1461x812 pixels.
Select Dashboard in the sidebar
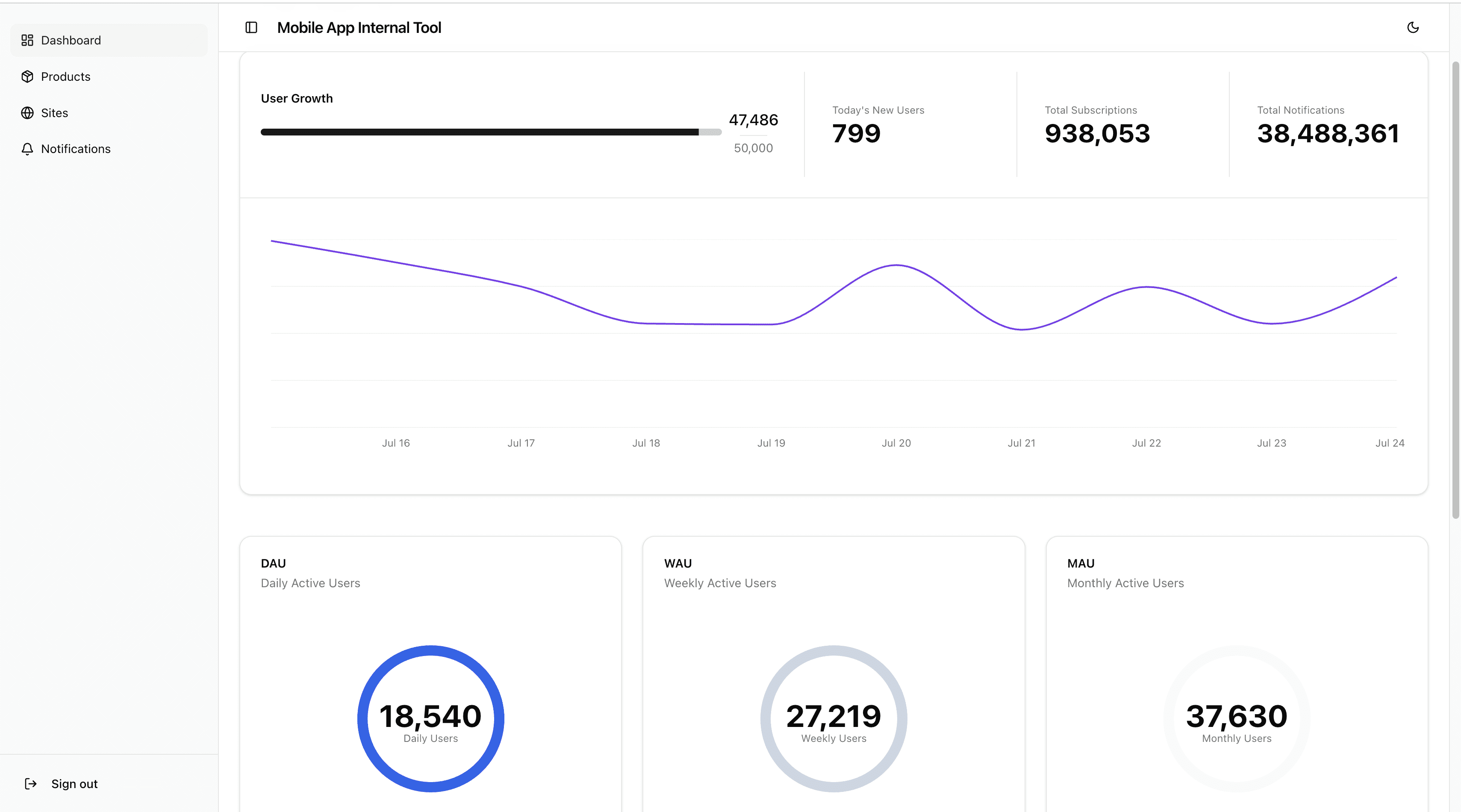(71, 40)
